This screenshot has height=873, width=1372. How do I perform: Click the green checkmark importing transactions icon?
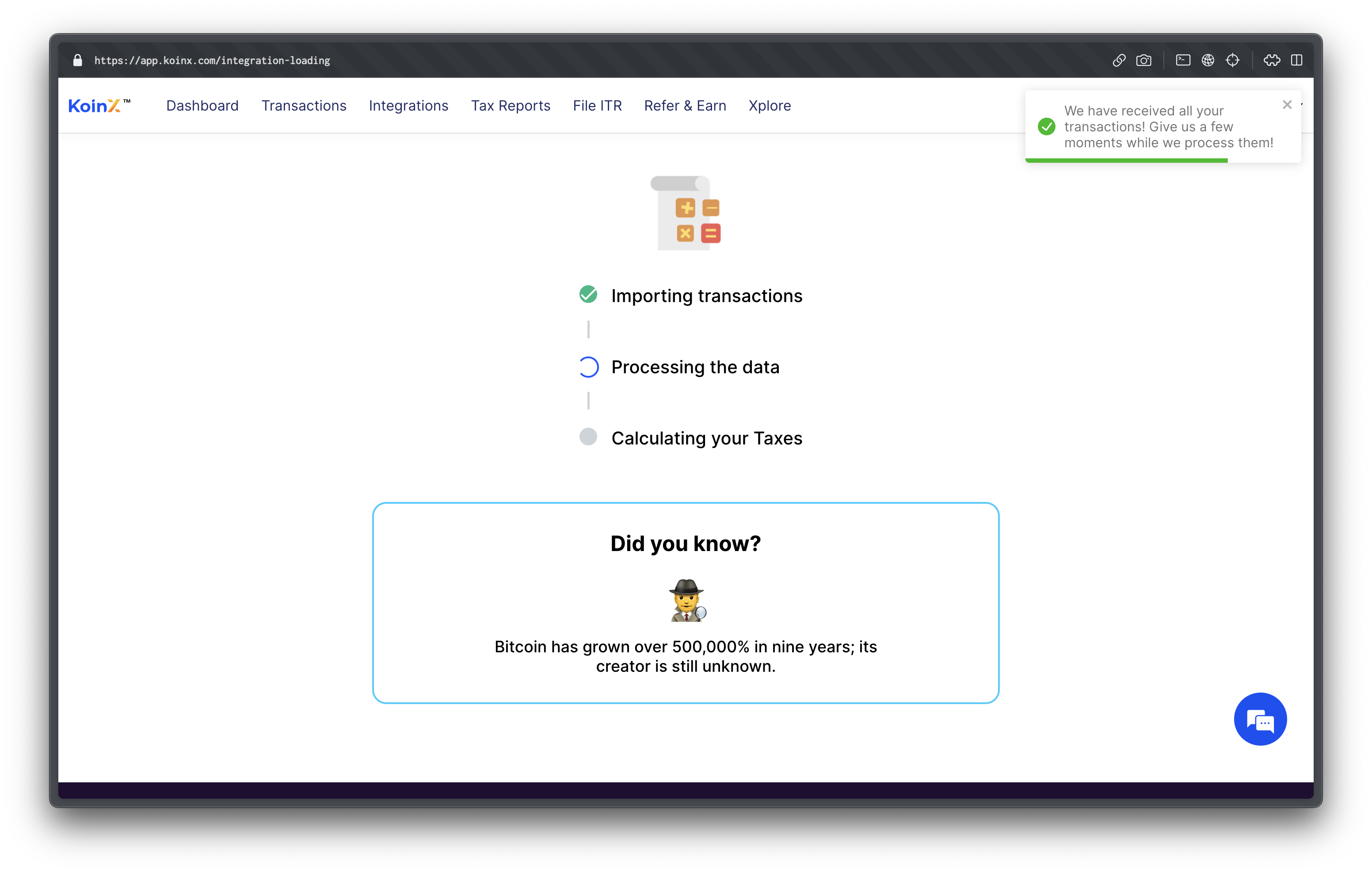tap(588, 295)
